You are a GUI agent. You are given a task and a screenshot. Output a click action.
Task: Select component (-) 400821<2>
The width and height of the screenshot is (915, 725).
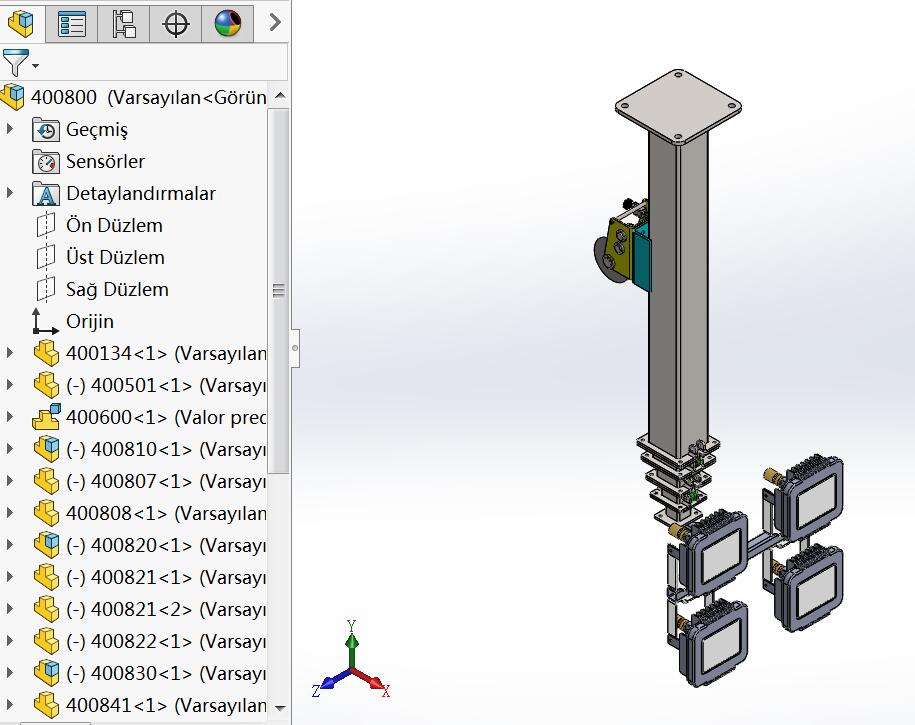166,609
